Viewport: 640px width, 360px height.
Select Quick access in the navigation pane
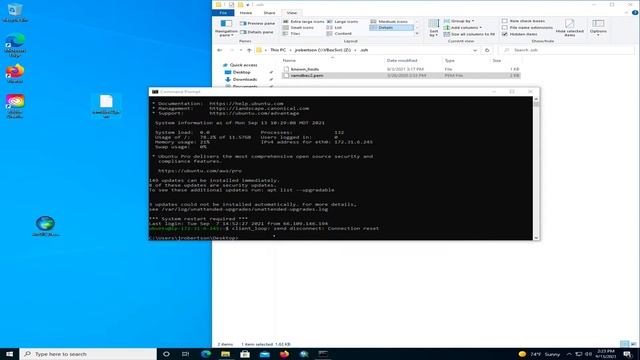click(243, 65)
